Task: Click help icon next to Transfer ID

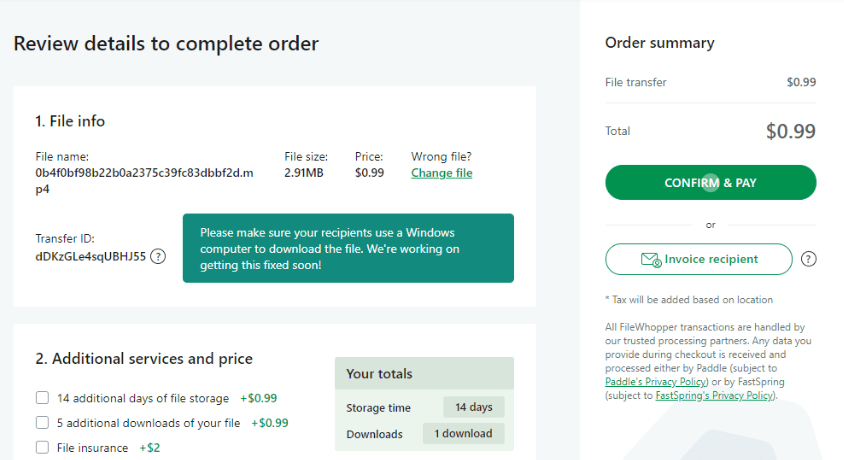Action: click(158, 256)
